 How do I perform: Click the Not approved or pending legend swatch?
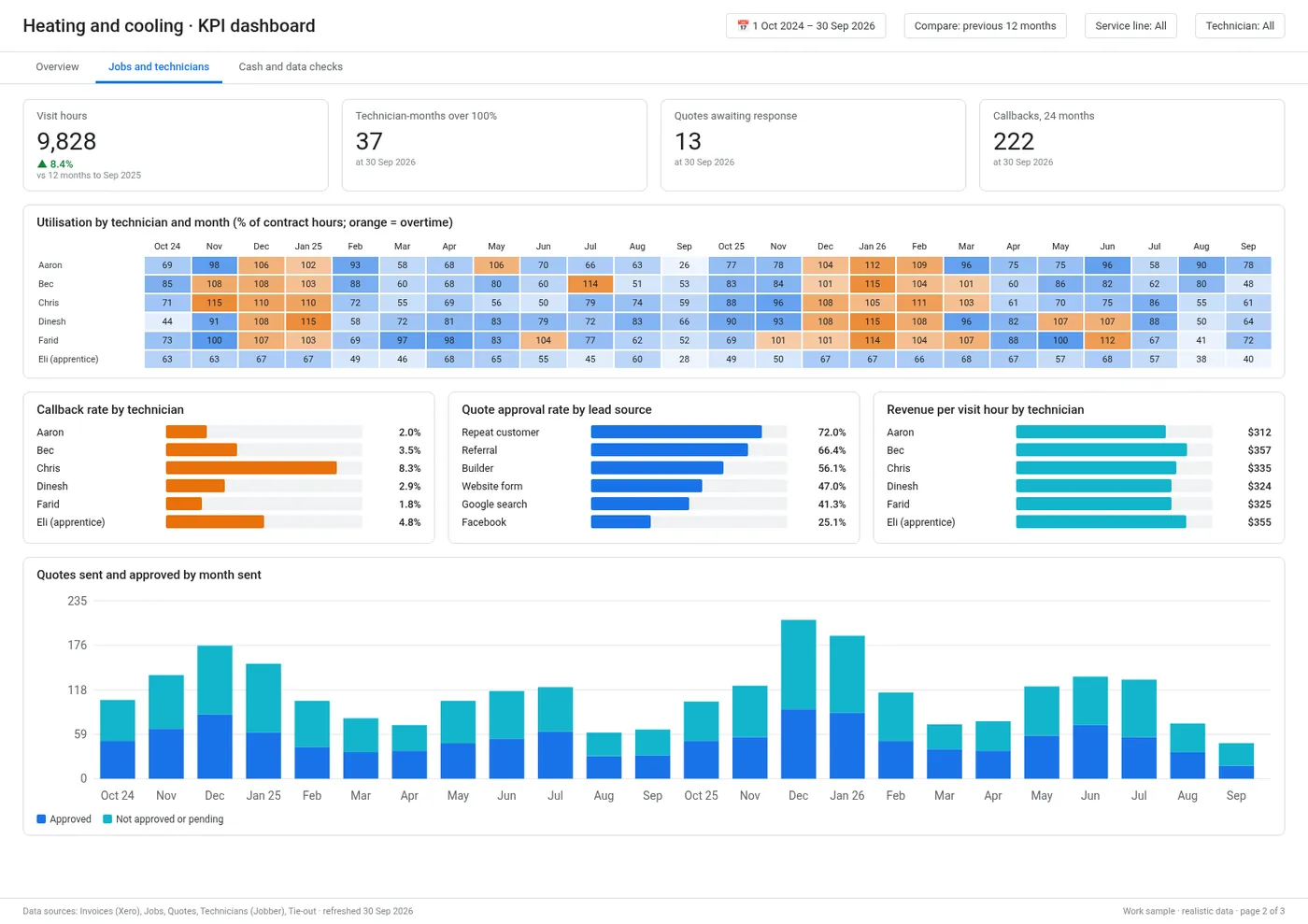click(107, 819)
